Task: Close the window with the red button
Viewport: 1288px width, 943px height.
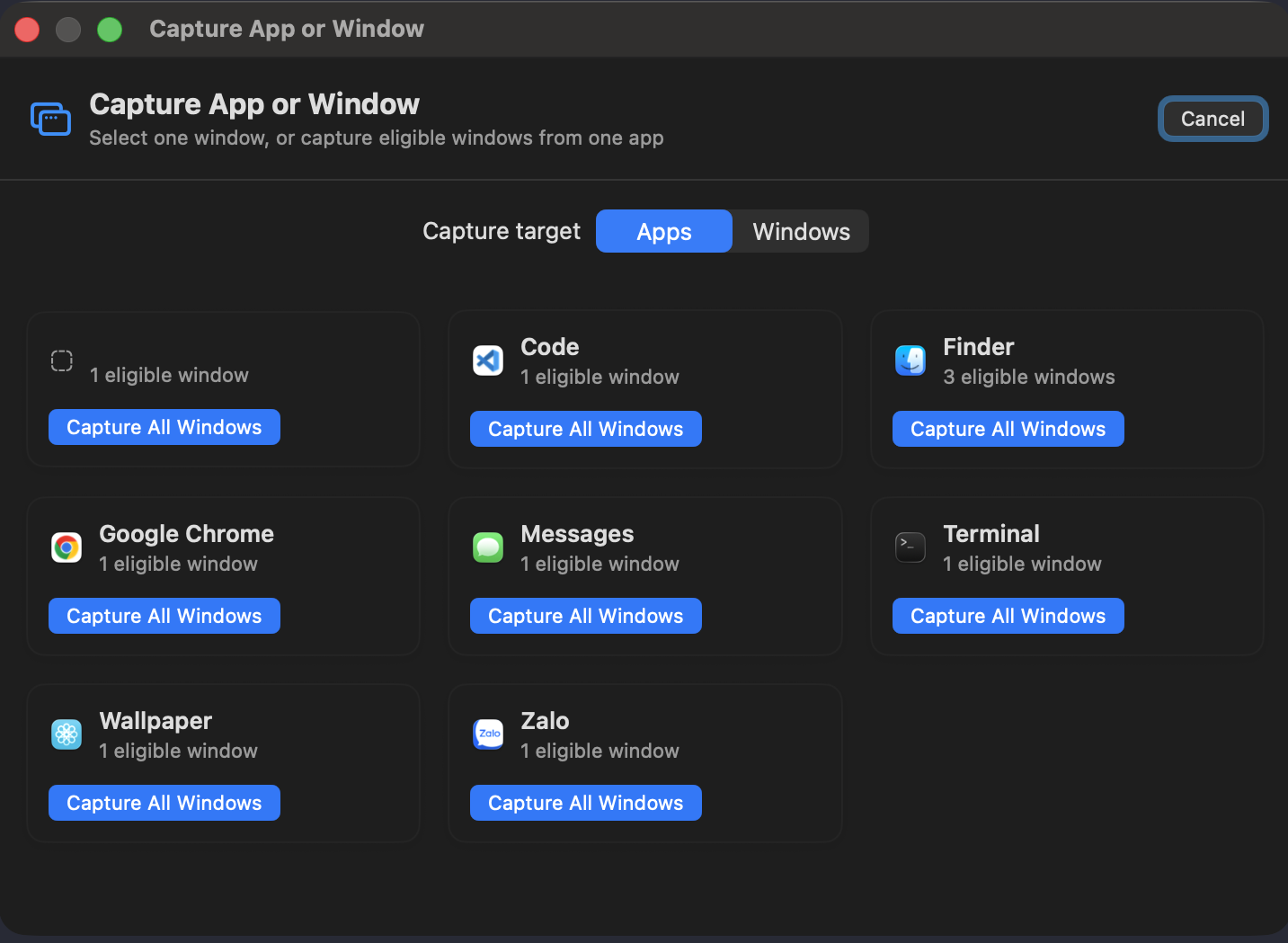Action: tap(27, 30)
